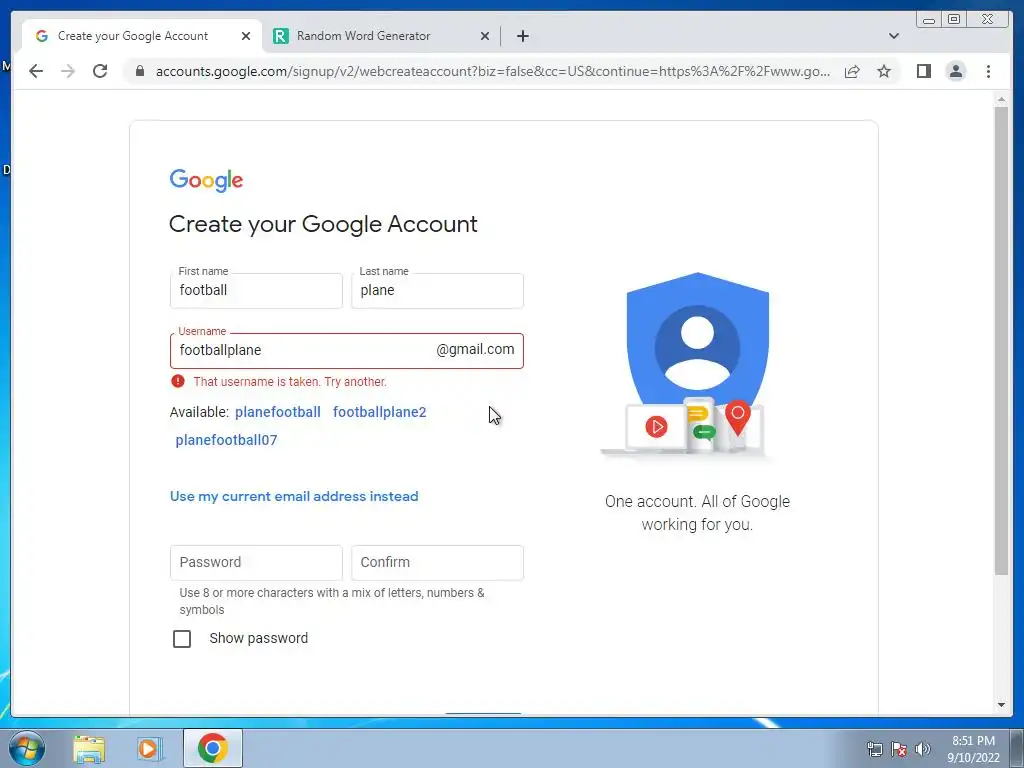Reload the current page
Screen dimensions: 1024x768
point(100,71)
